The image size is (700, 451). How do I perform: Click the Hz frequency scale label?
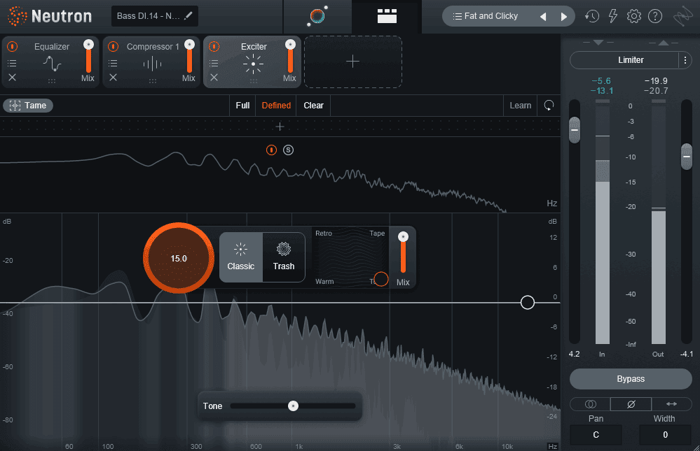552,446
